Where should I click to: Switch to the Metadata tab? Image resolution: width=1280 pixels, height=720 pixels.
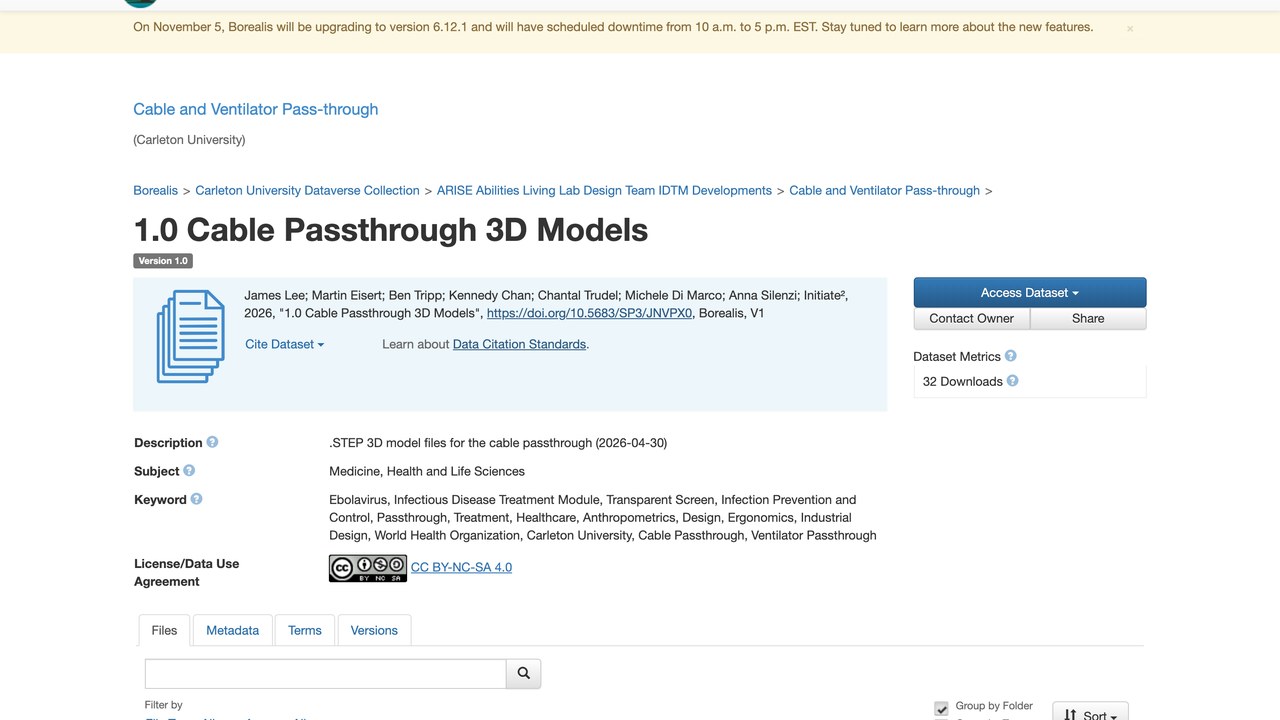click(x=232, y=630)
